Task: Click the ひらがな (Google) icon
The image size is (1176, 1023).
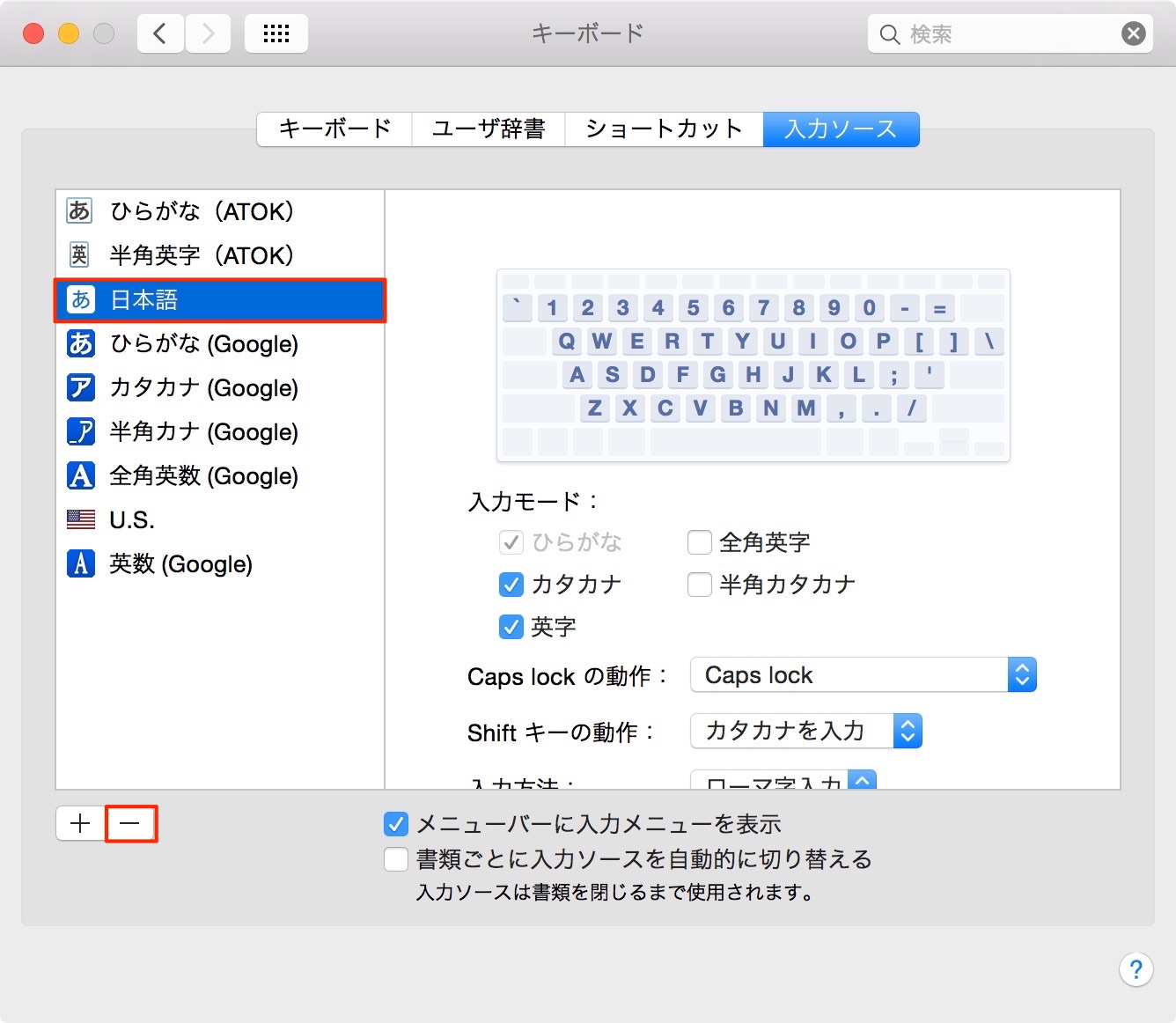Action: point(81,343)
